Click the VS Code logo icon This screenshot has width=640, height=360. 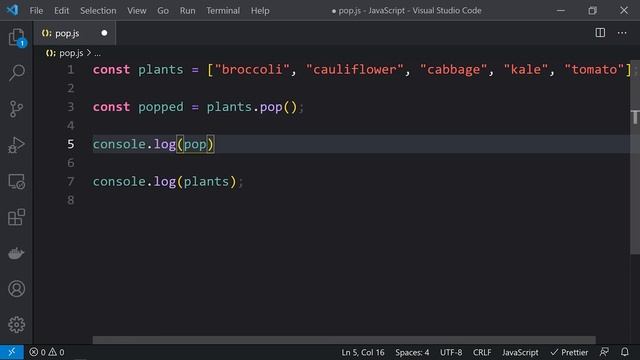12,10
